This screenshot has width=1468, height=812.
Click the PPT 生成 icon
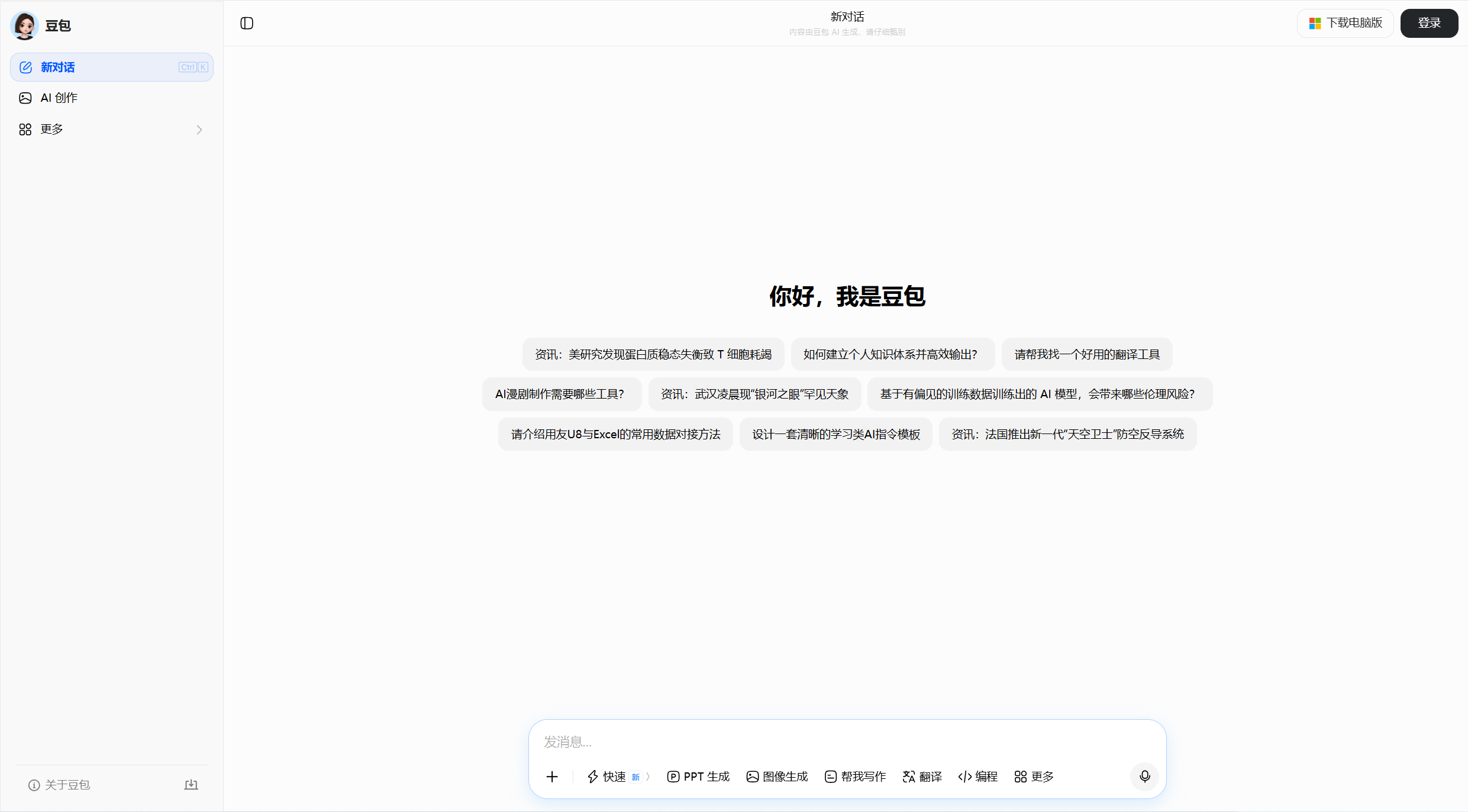(x=673, y=777)
